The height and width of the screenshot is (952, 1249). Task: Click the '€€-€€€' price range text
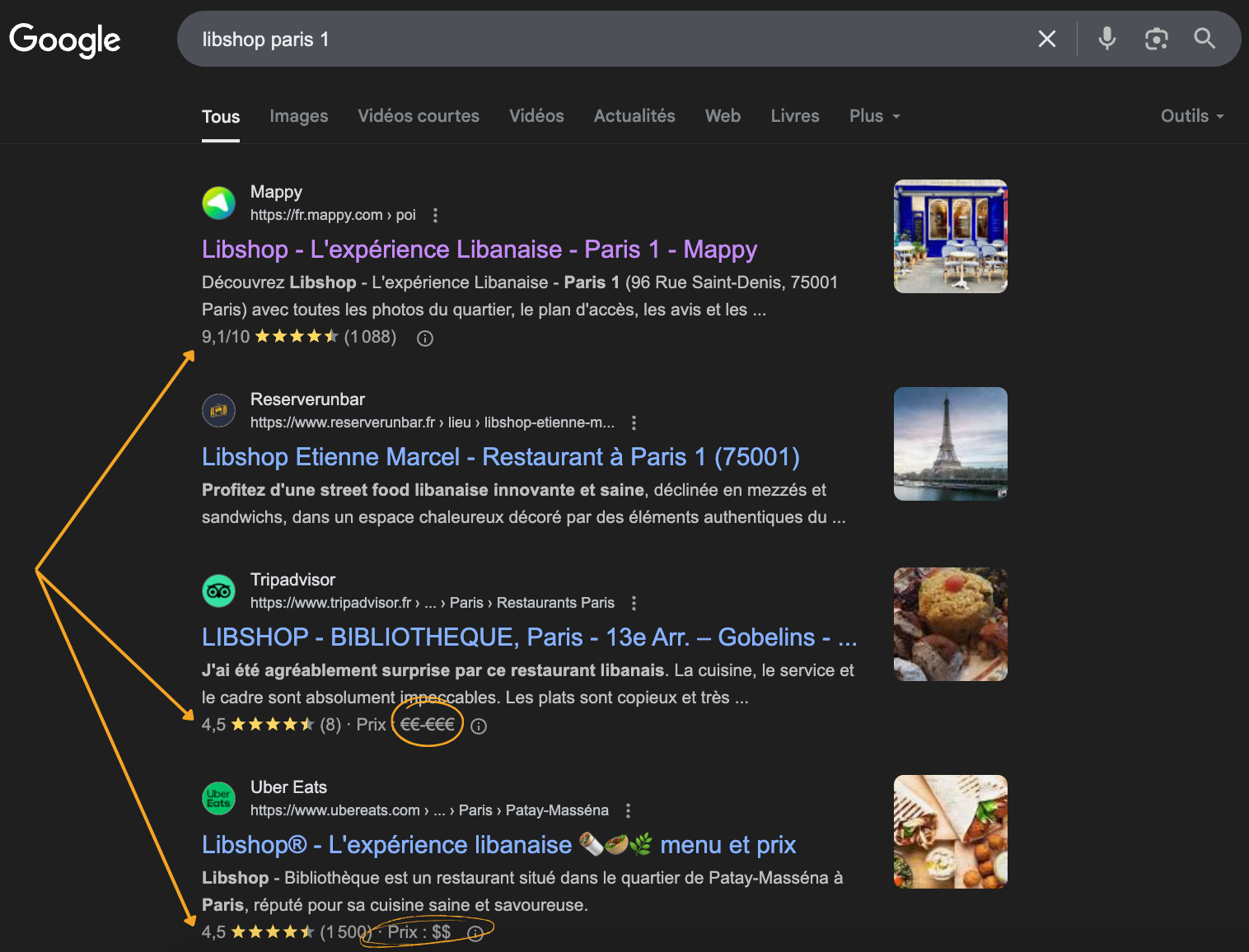point(428,725)
